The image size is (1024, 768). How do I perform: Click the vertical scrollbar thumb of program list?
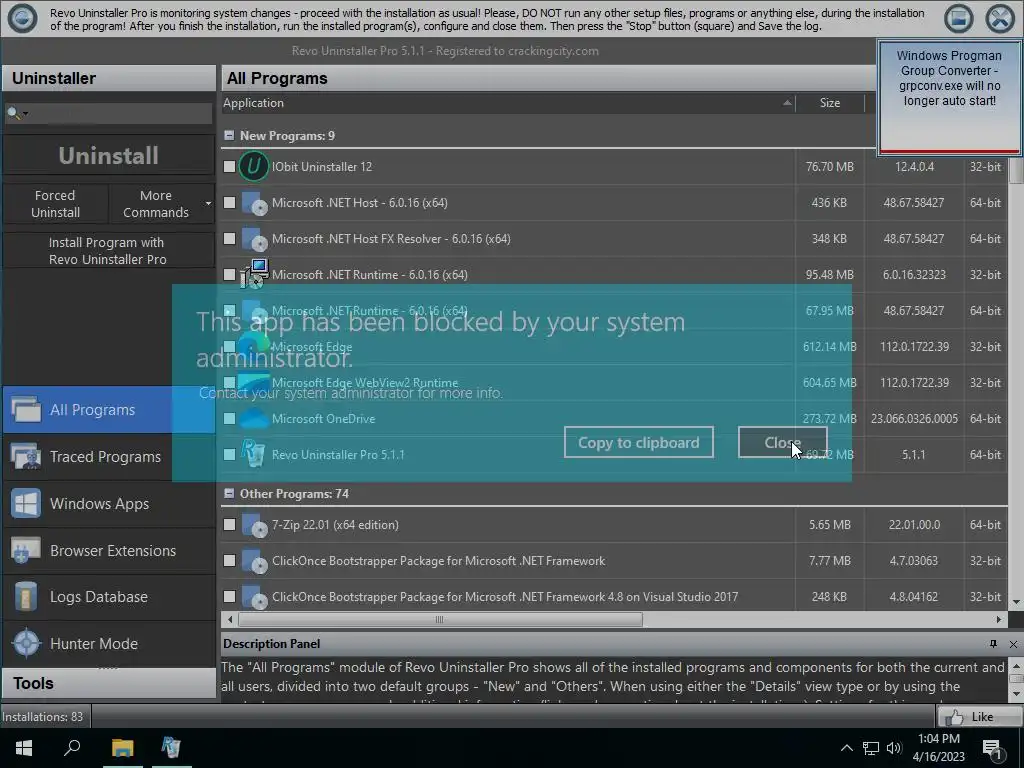pyautogui.click(x=1016, y=170)
